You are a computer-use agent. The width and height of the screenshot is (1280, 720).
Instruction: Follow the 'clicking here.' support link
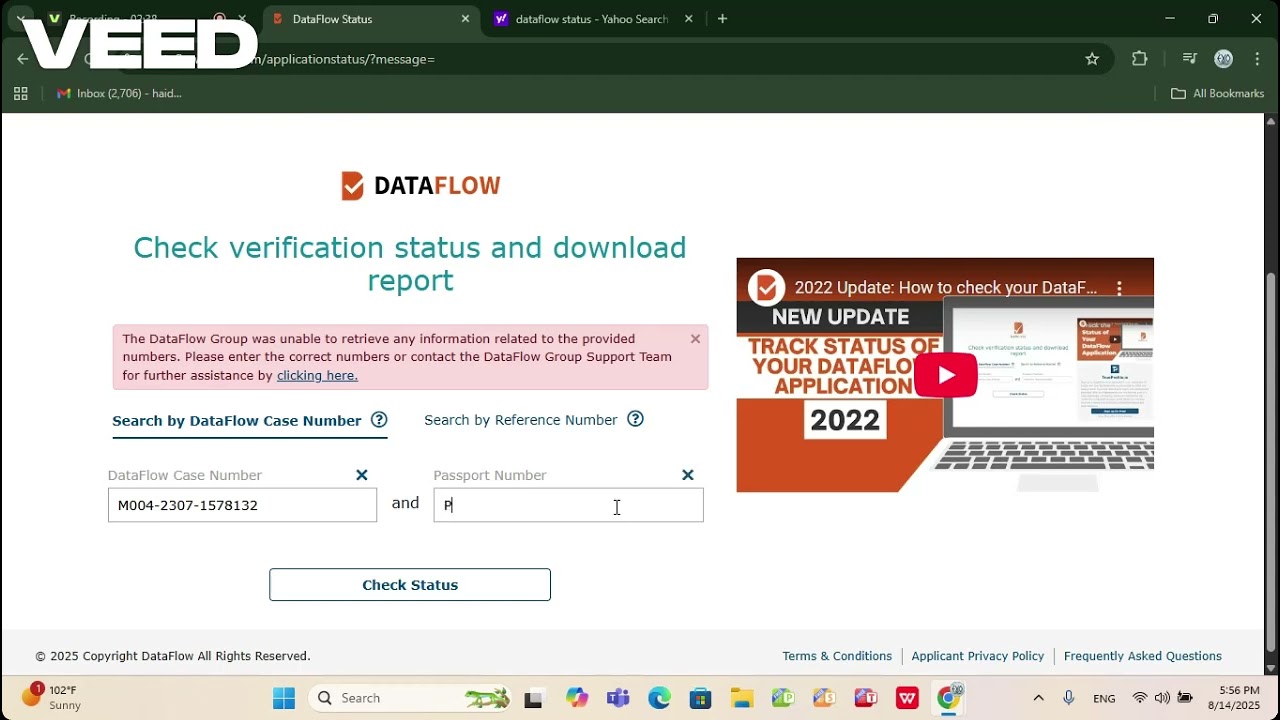tap(317, 376)
